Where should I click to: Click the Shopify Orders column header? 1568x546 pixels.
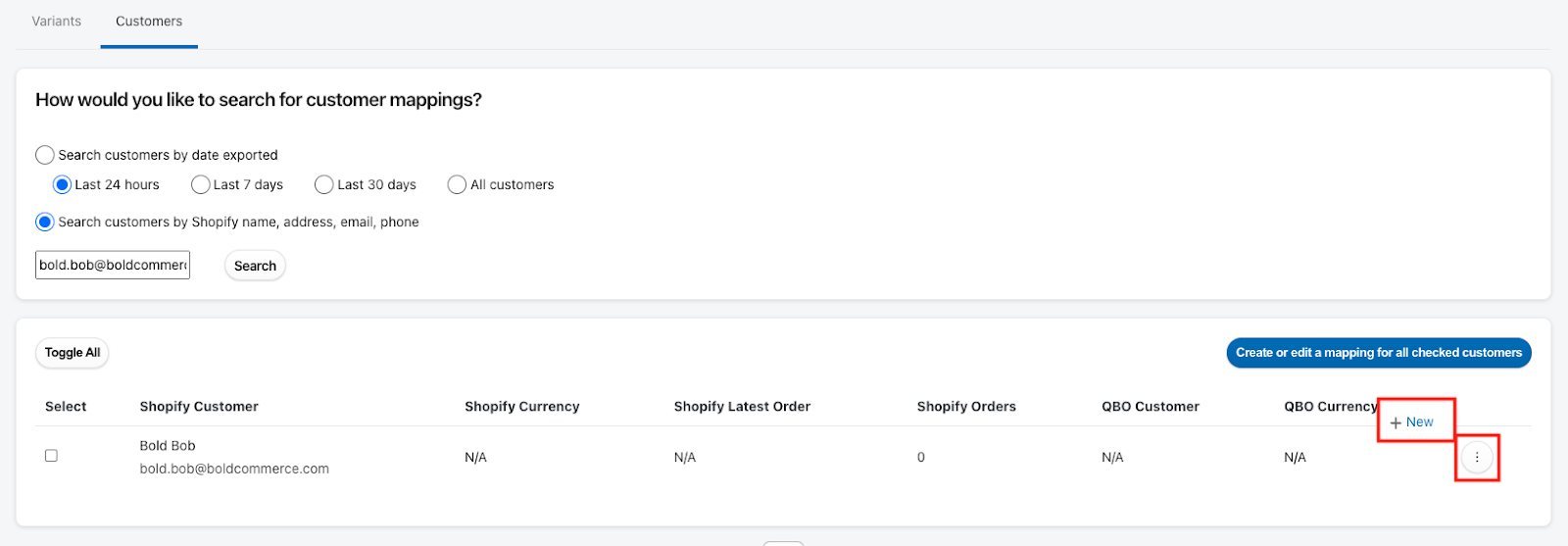tap(966, 407)
